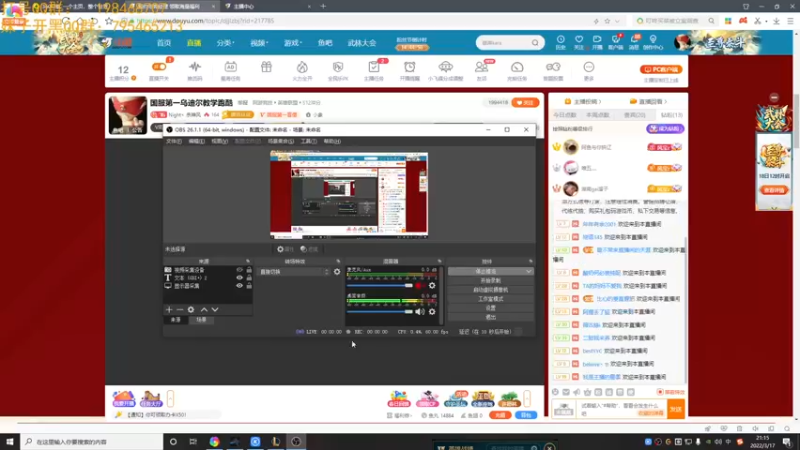Open OBS 编辑(E) menu

click(x=196, y=141)
